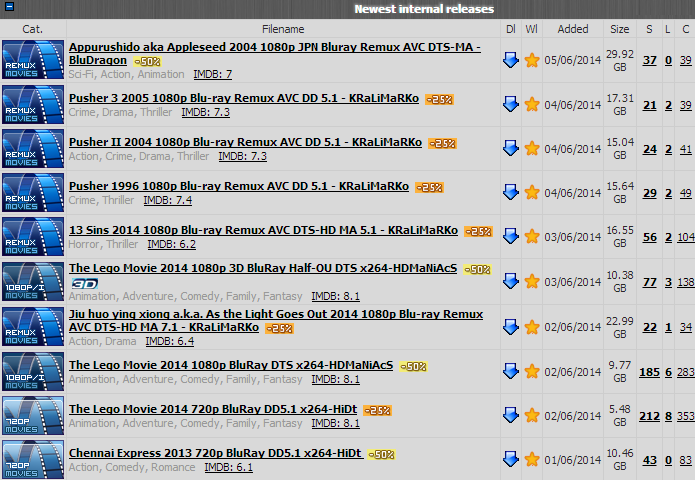
Task: Download The Lego Movie 3D Half-OU torrent
Action: pyautogui.click(x=511, y=281)
